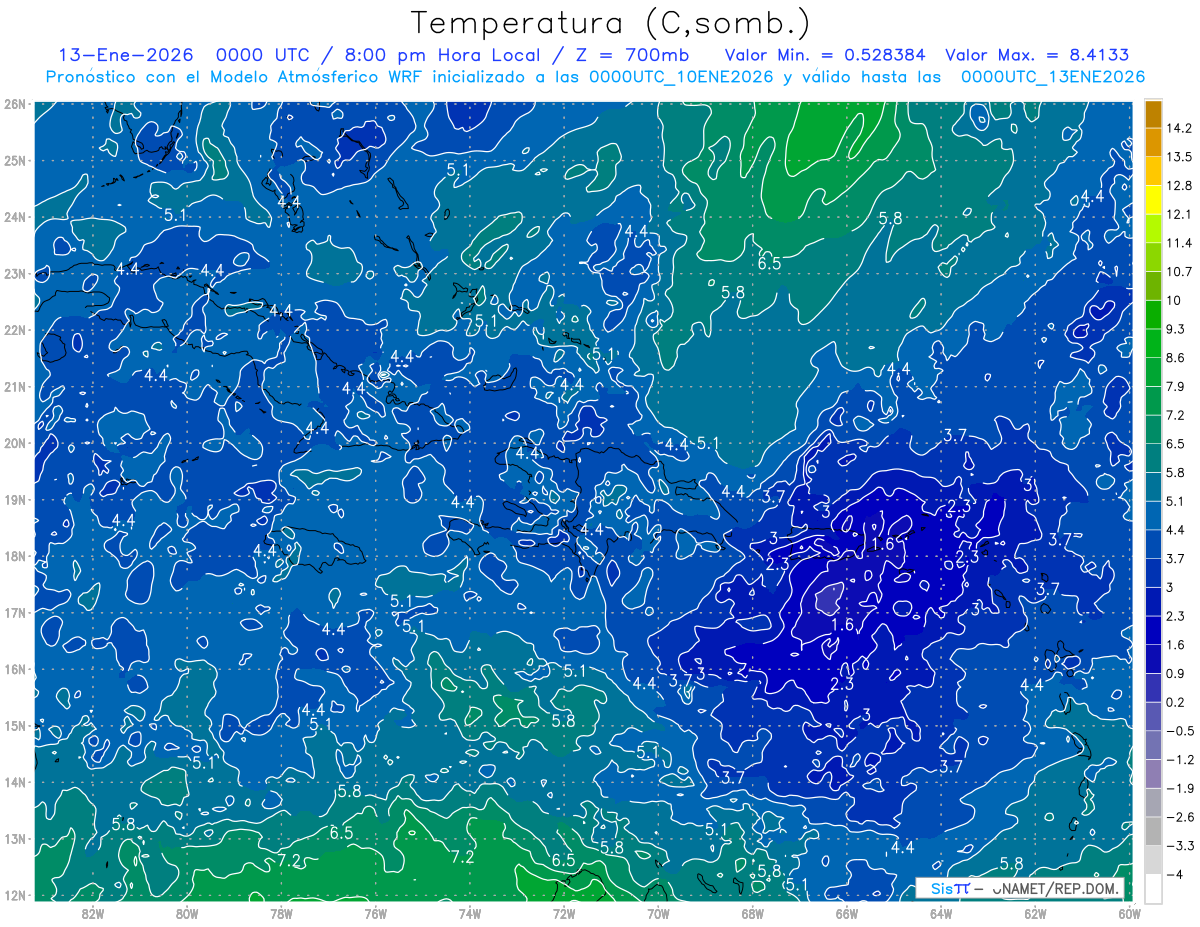Click the colorbar label "-0.5"
Screen dimensions: 1200x927
(x=1180, y=731)
